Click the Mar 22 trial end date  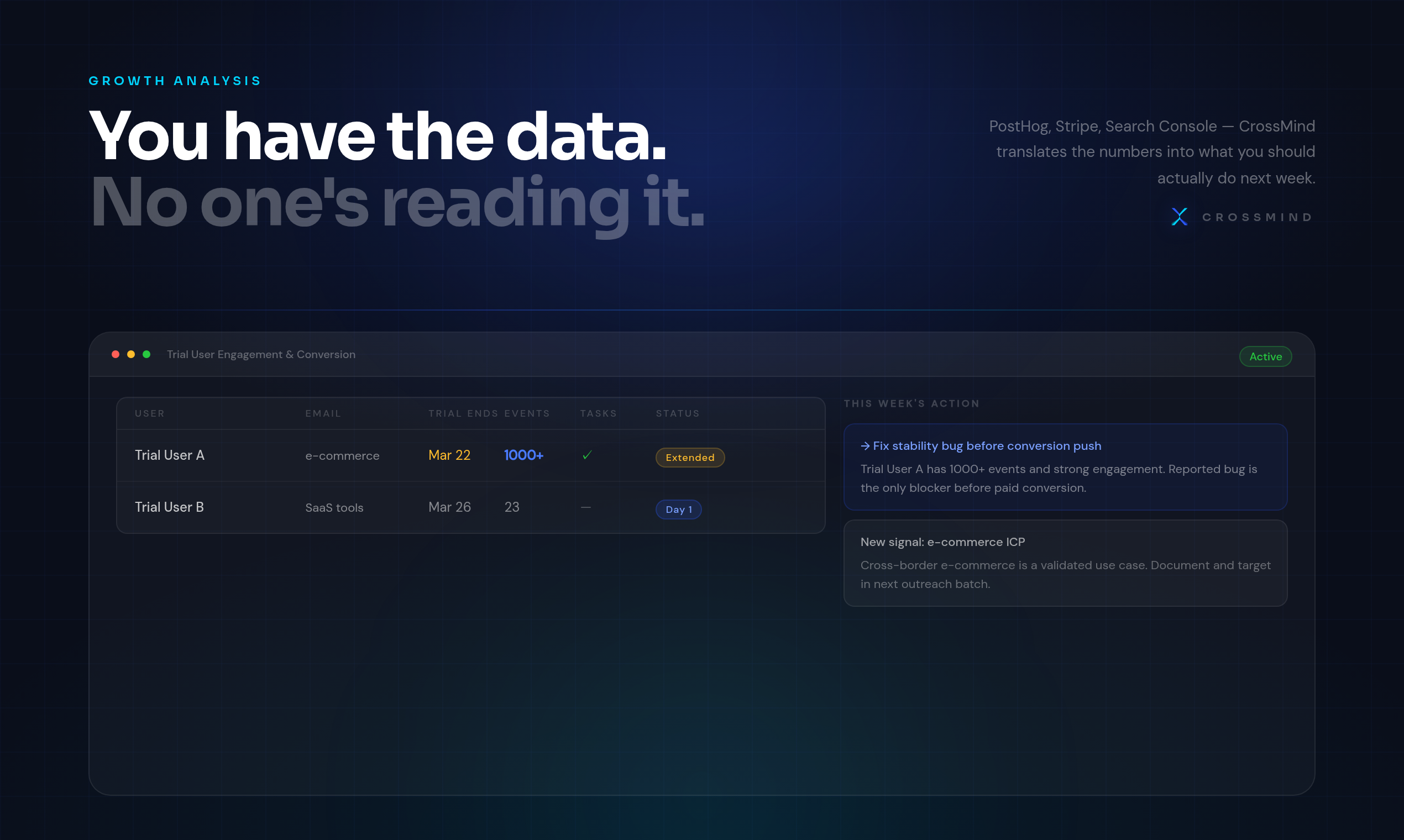449,455
